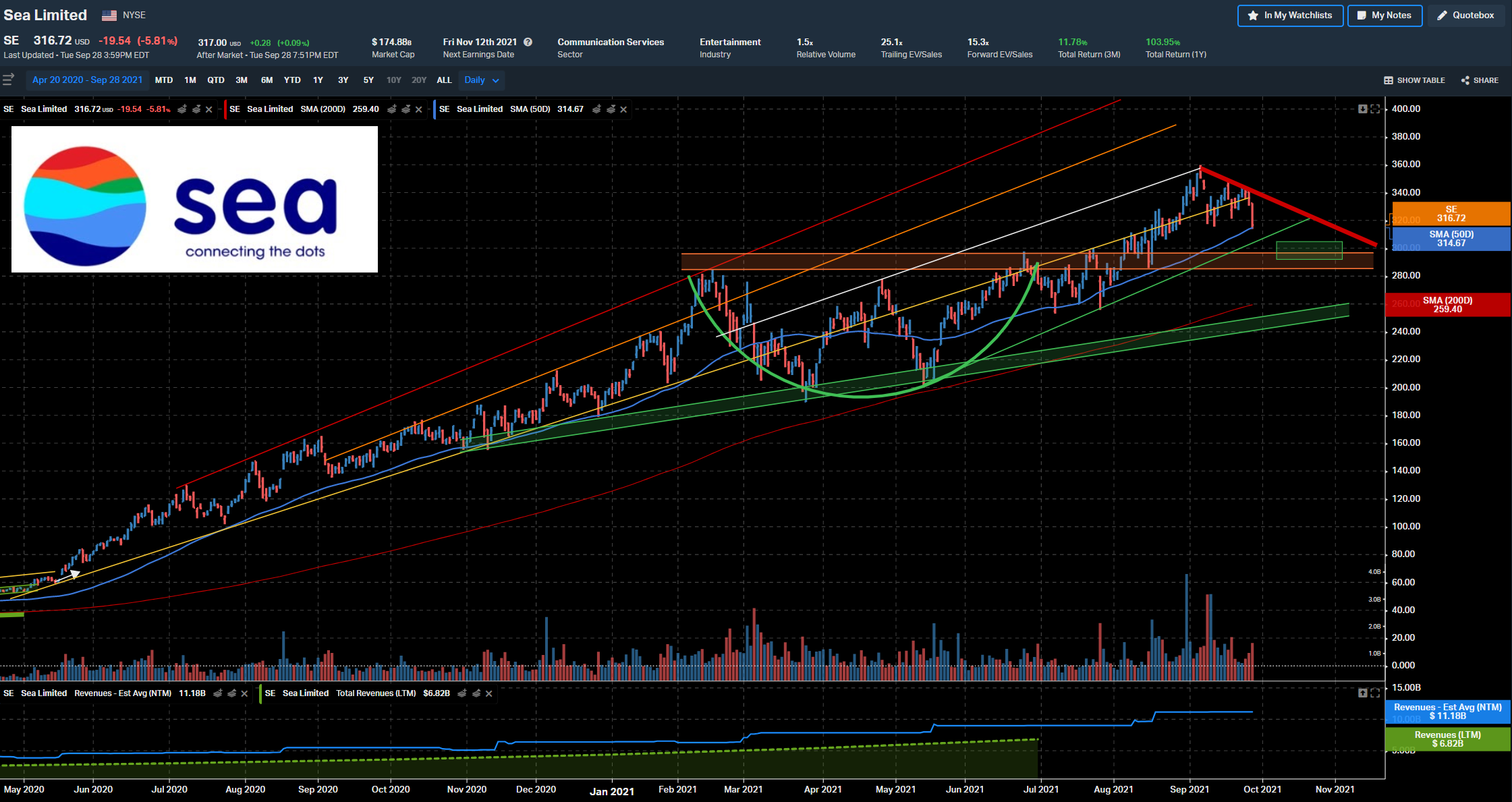Add layer for Total Revenues (LTM)
The width and height of the screenshot is (1512, 802).
[x=462, y=693]
